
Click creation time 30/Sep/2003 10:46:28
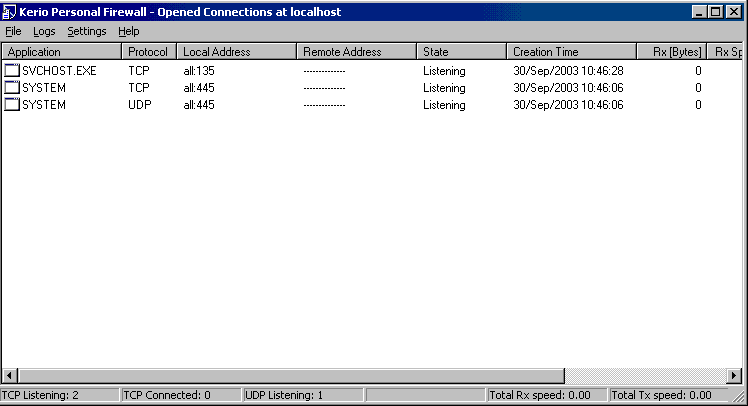click(x=568, y=71)
